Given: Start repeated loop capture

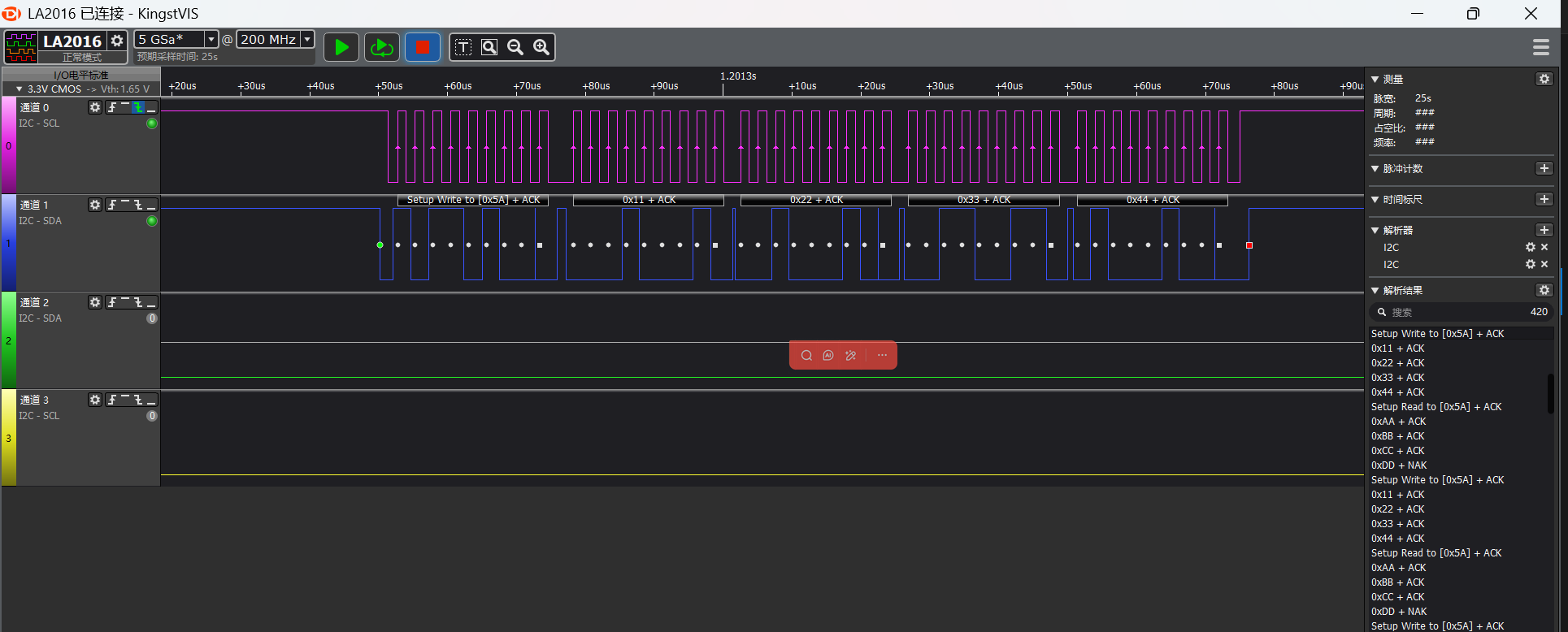Looking at the screenshot, I should 381,48.
